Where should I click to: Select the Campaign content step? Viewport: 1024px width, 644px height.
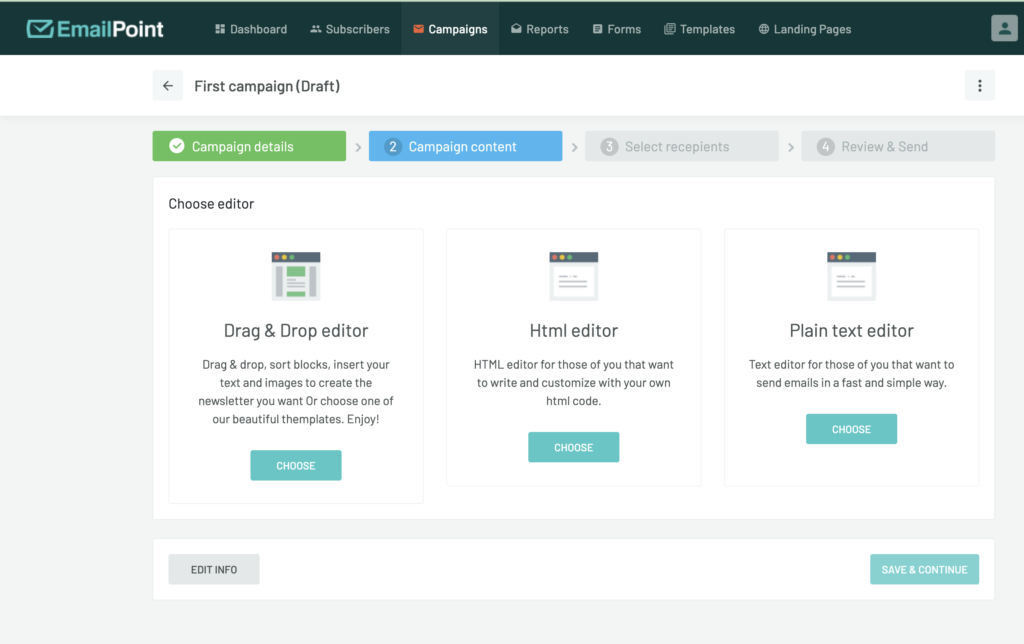465,146
